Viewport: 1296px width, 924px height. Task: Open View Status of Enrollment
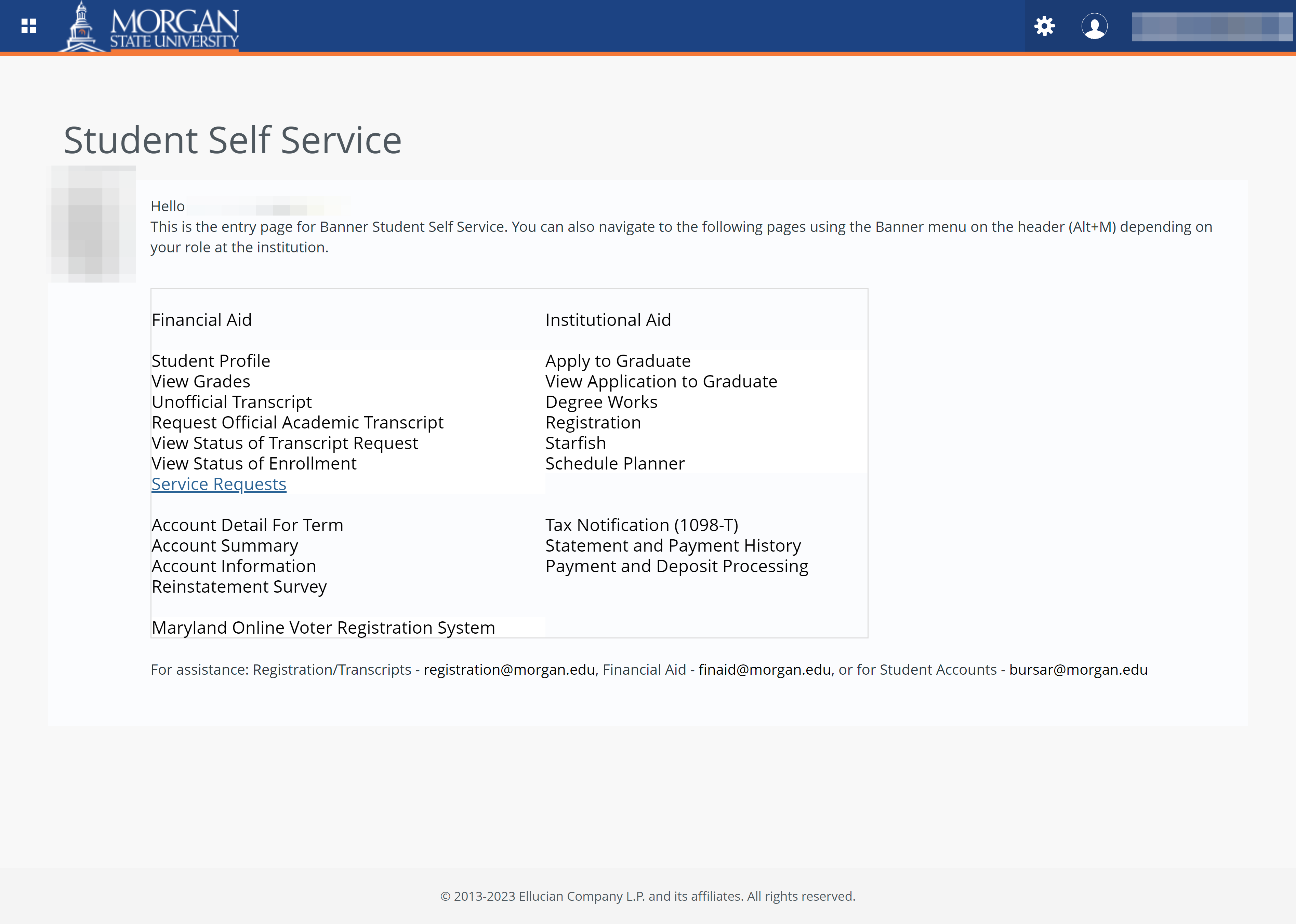tap(254, 463)
